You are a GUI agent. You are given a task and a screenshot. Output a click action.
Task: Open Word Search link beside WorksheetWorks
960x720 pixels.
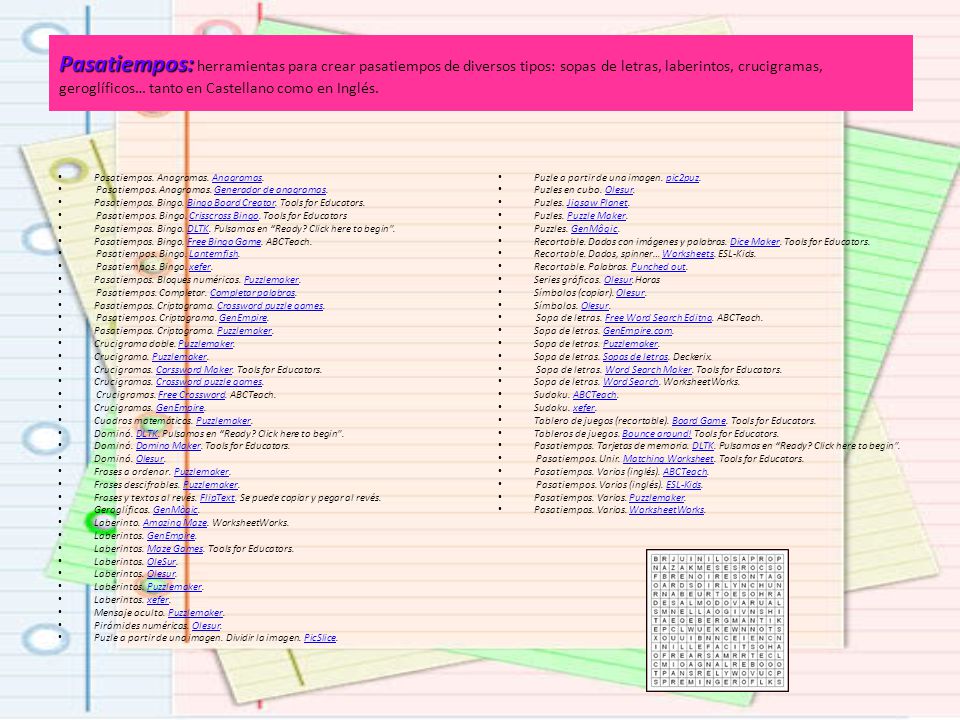(x=631, y=381)
